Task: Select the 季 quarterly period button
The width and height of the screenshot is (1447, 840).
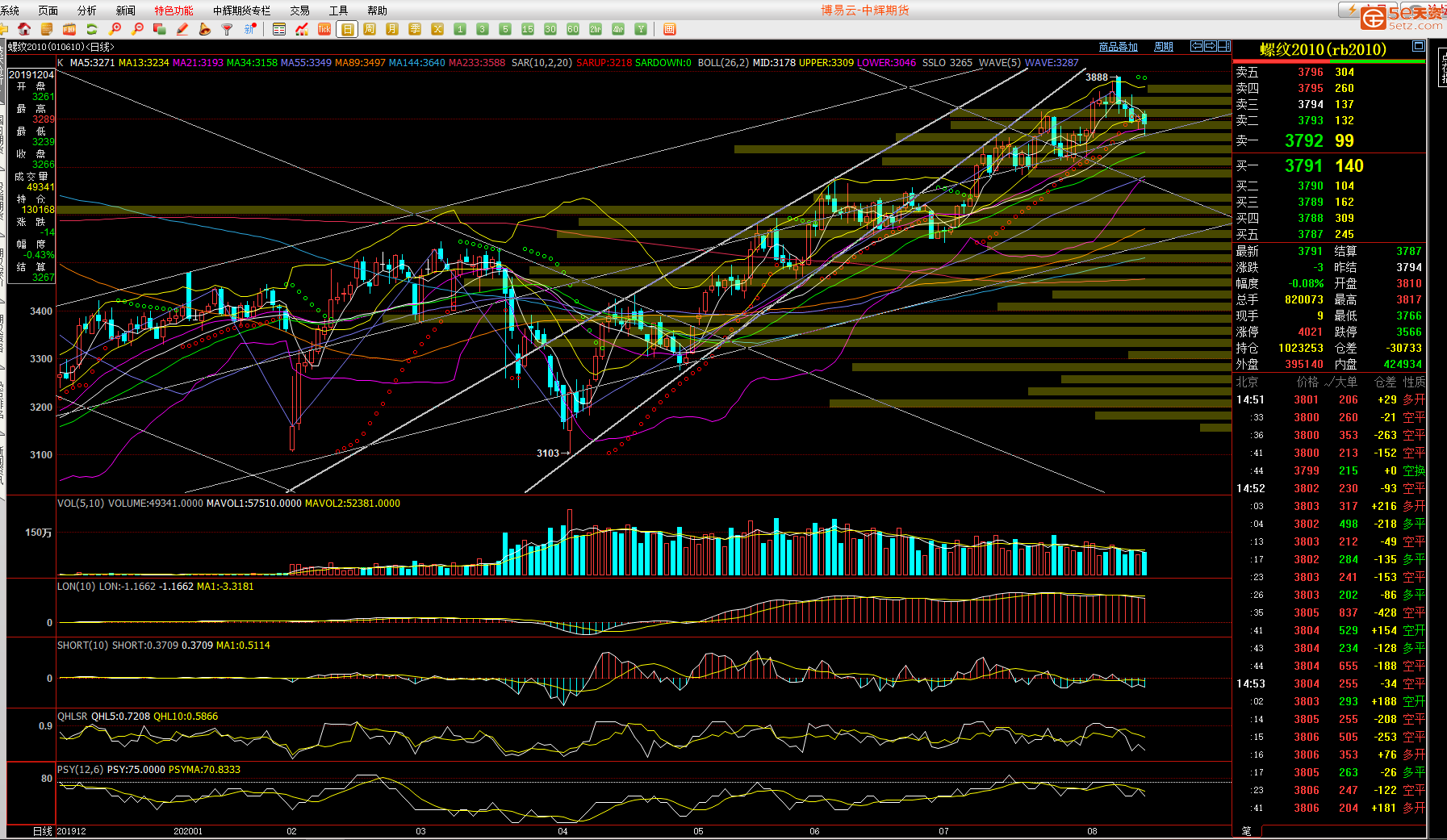Action: pyautogui.click(x=415, y=29)
